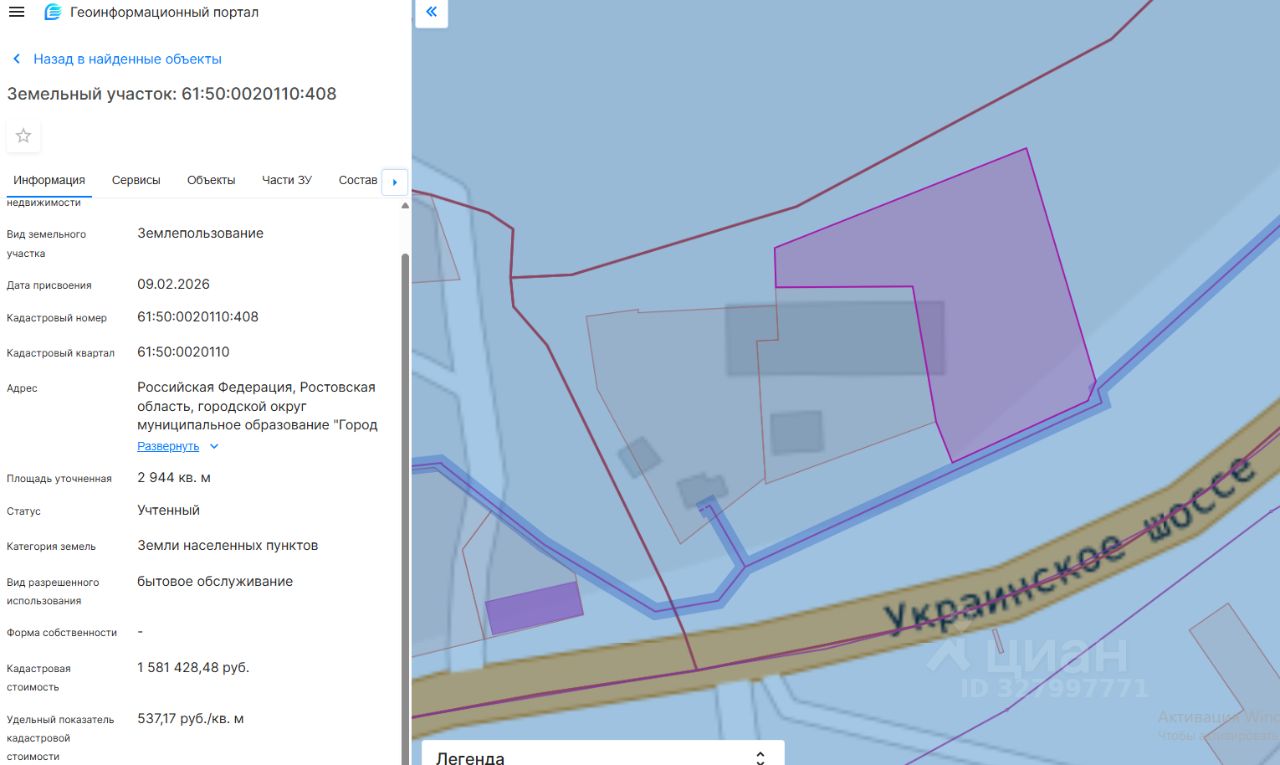1280x765 pixels.
Task: Open the Объекты tab
Action: (x=211, y=180)
